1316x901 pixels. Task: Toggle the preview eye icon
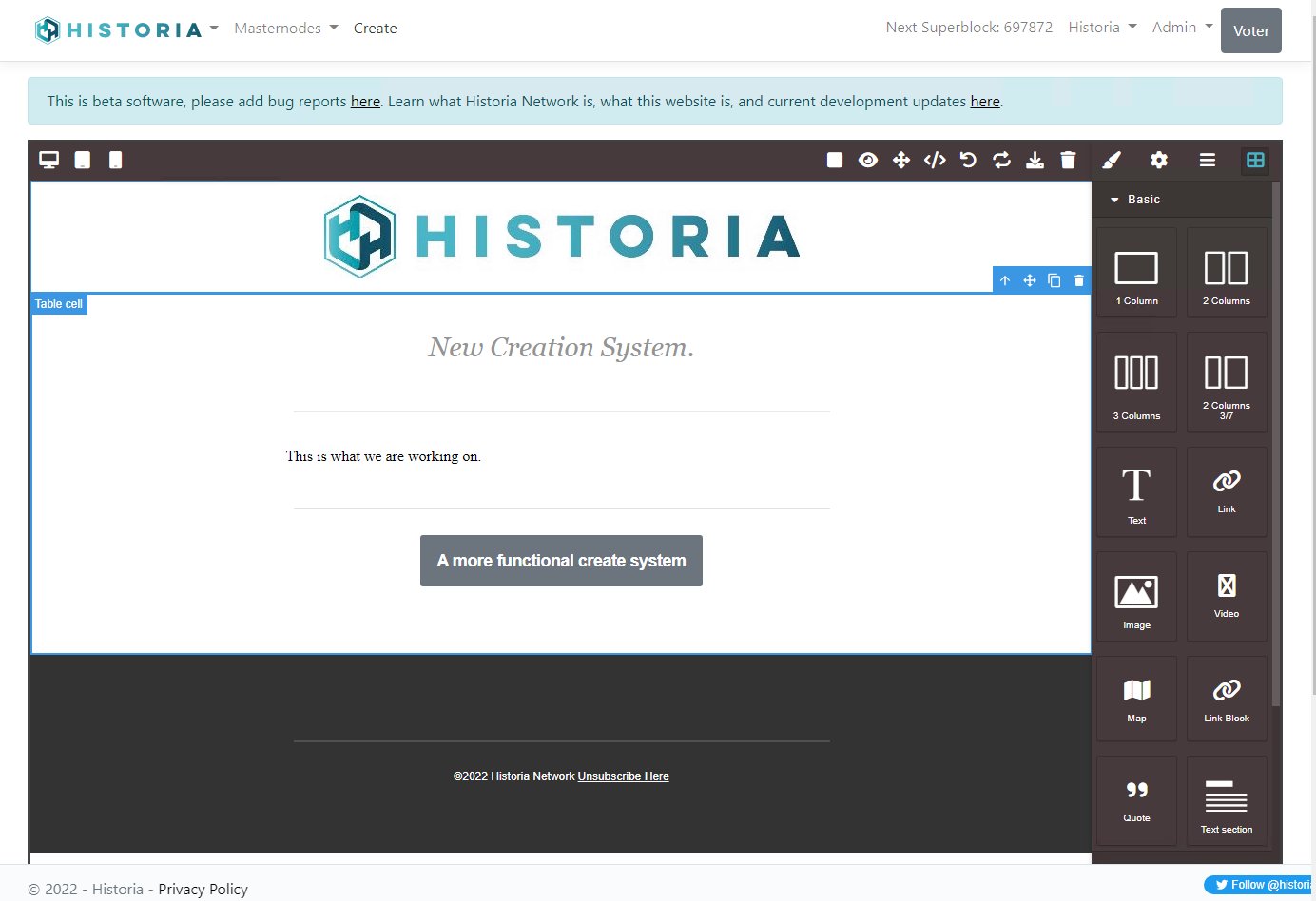pos(867,160)
